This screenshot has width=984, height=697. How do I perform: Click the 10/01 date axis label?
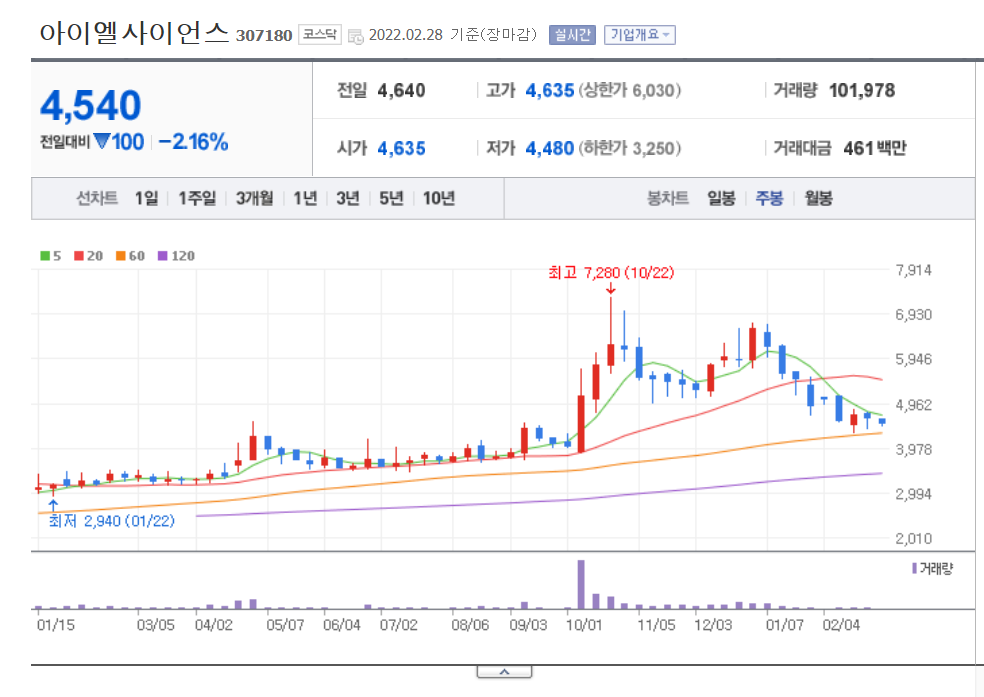point(584,625)
